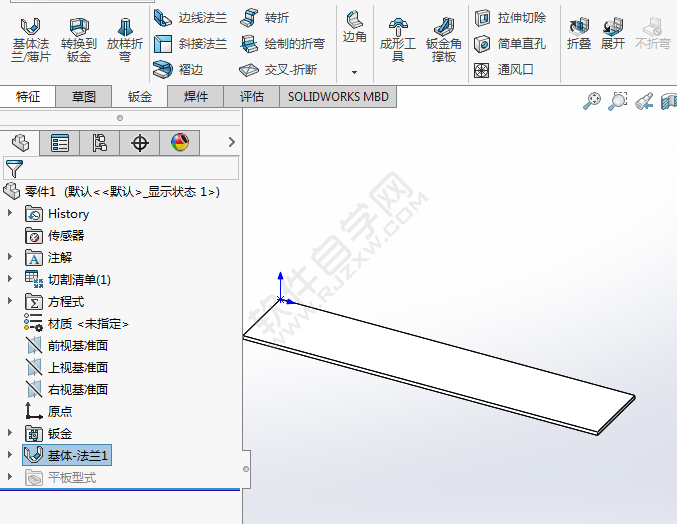
Task: Expand more manager tabs with the chevron
Action: pos(232,142)
